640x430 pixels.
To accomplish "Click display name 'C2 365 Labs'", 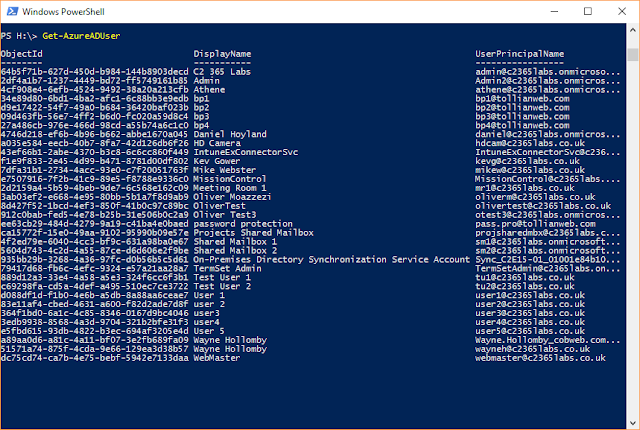I will [x=222, y=72].
